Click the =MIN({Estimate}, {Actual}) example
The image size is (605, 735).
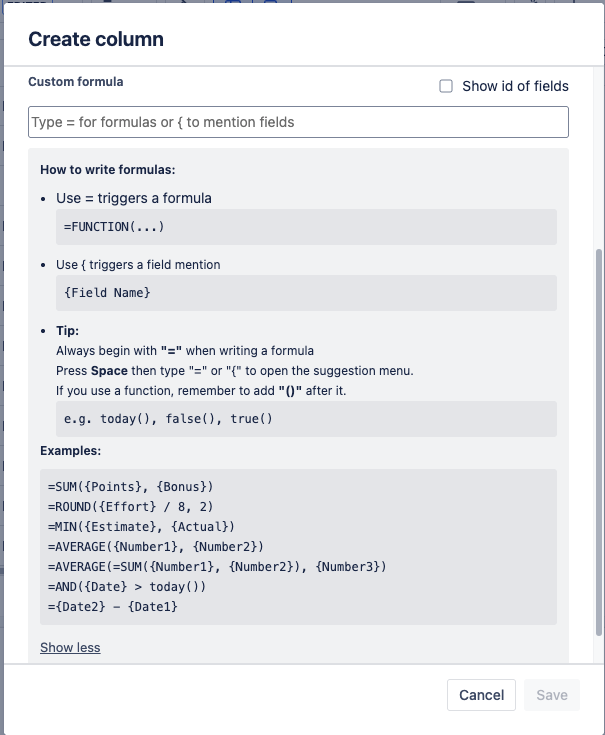[141, 526]
